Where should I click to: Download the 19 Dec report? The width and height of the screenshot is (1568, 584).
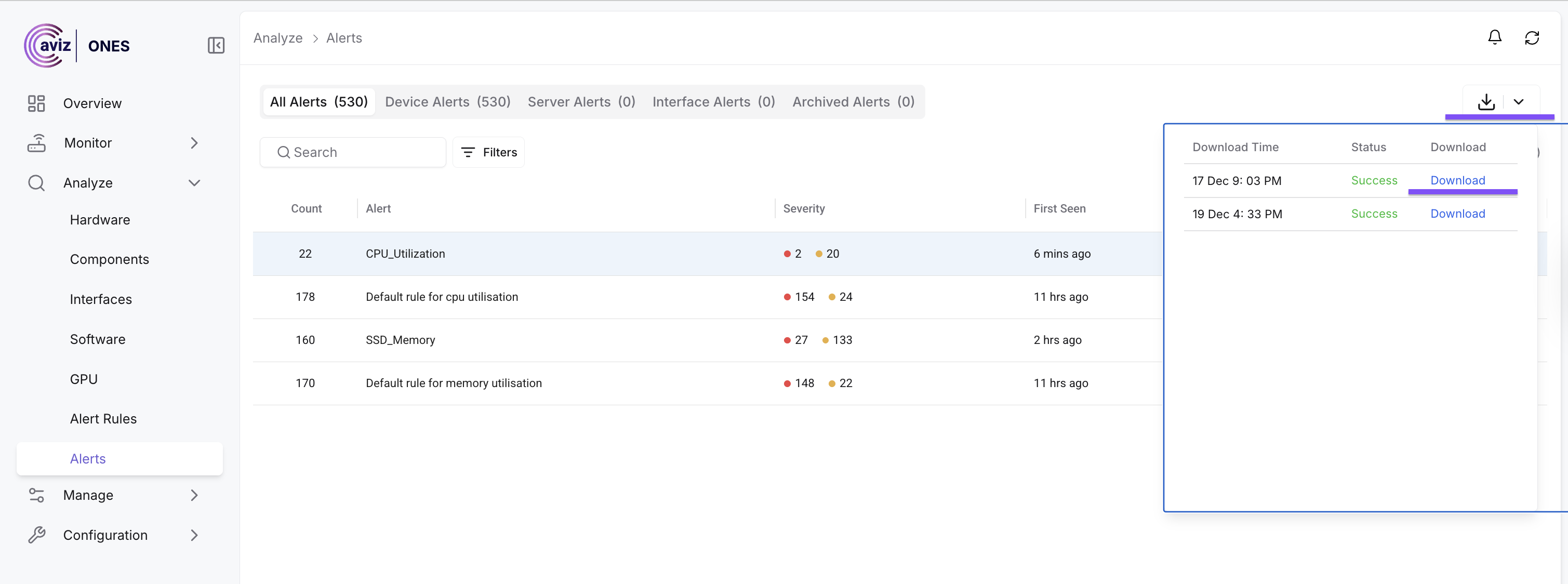[1457, 214]
